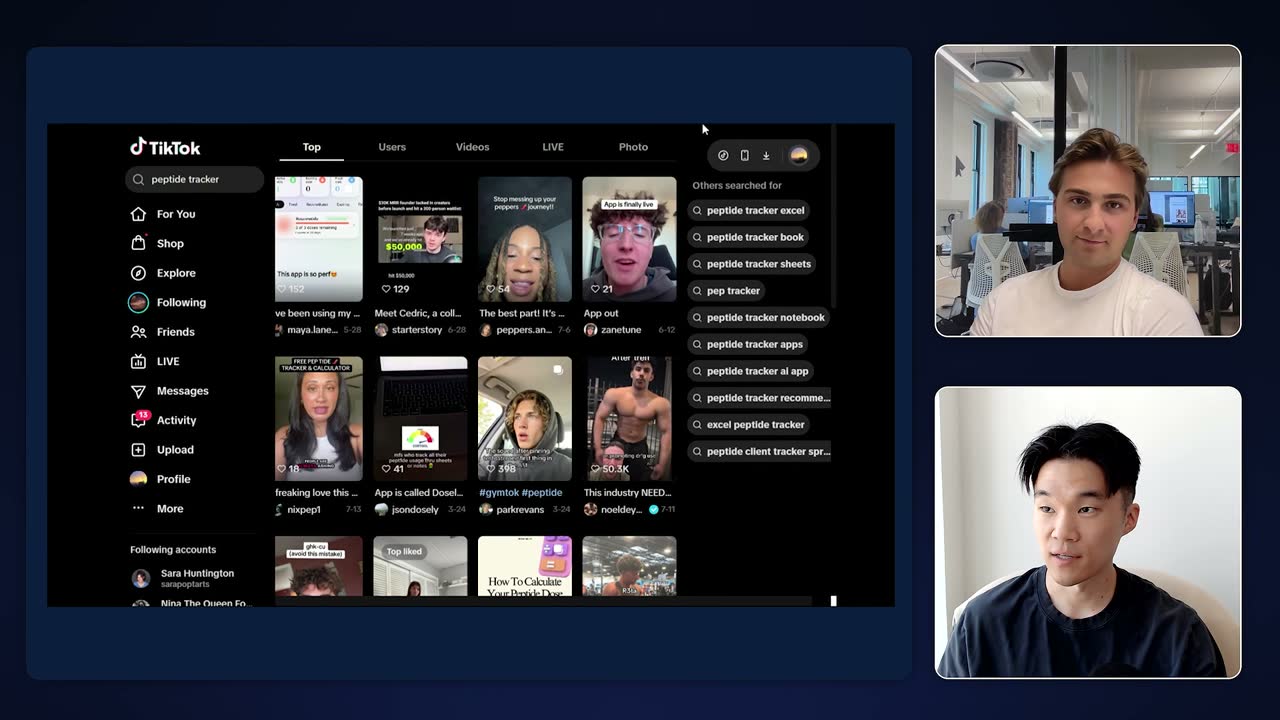Image resolution: width=1280 pixels, height=720 pixels.
Task: Click username 'zanetune'
Action: click(x=622, y=330)
